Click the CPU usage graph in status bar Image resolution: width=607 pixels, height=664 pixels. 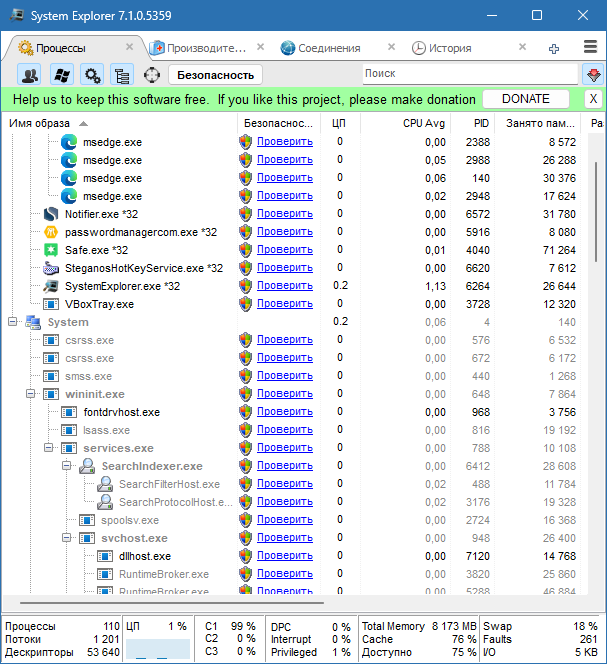(x=158, y=649)
